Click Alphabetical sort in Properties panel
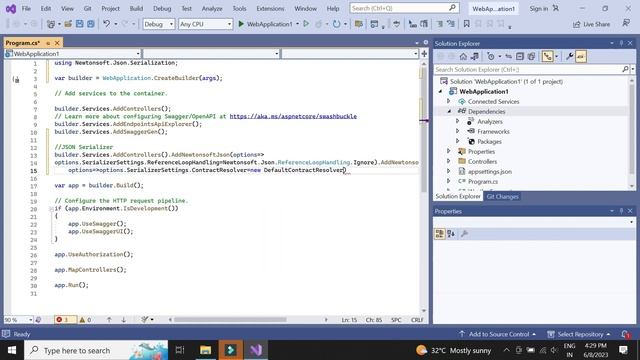Viewport: 640px width, 360px height. point(451,233)
